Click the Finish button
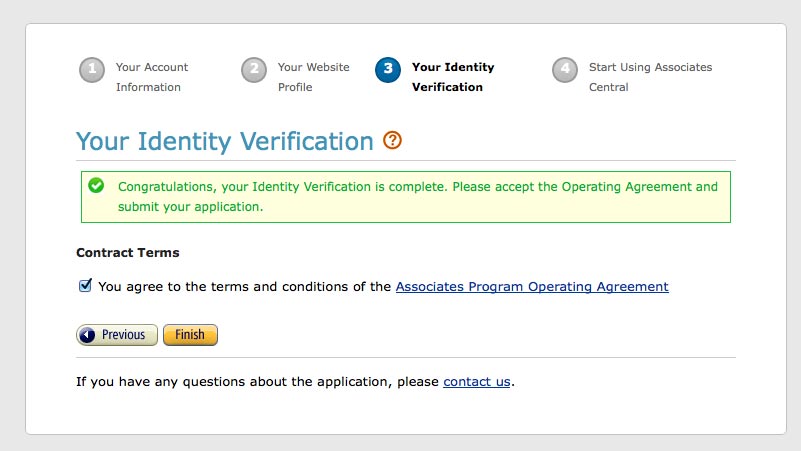The height and width of the screenshot is (451, 801). (x=191, y=335)
